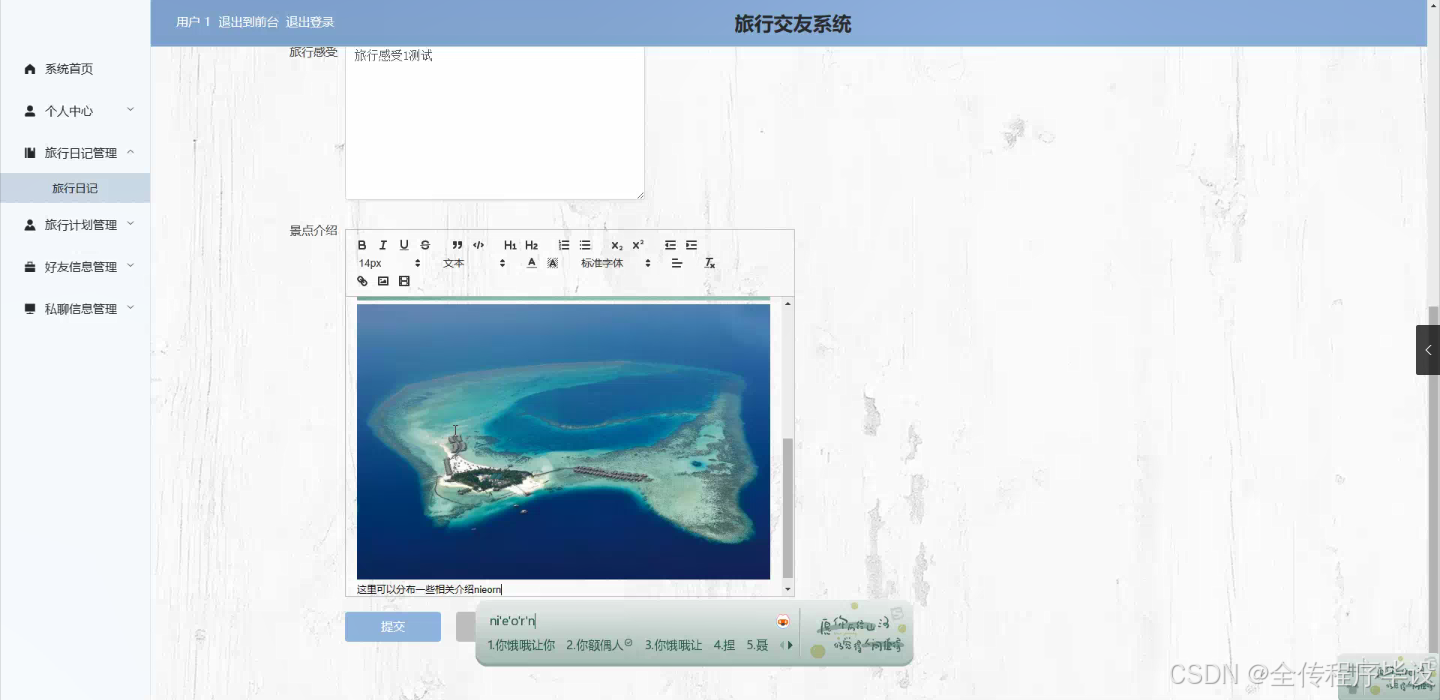Apply italic formatting to the text

tap(382, 245)
